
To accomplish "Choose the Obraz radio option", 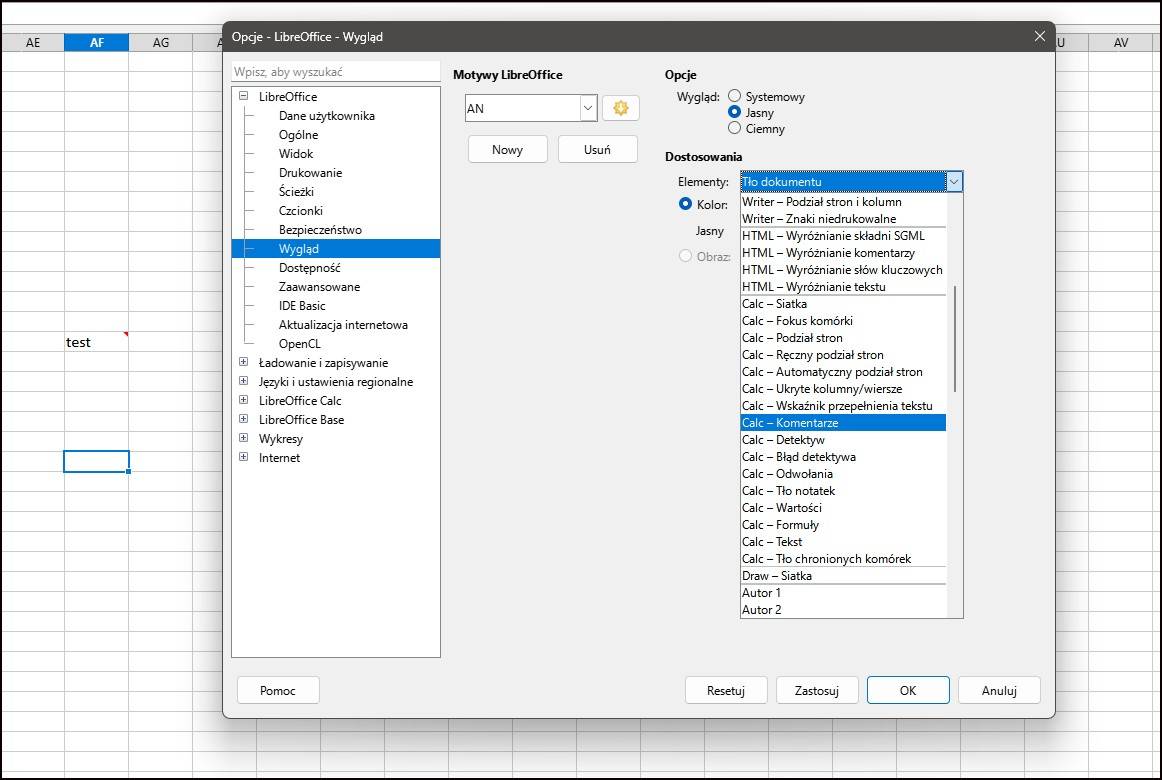I will 685,256.
